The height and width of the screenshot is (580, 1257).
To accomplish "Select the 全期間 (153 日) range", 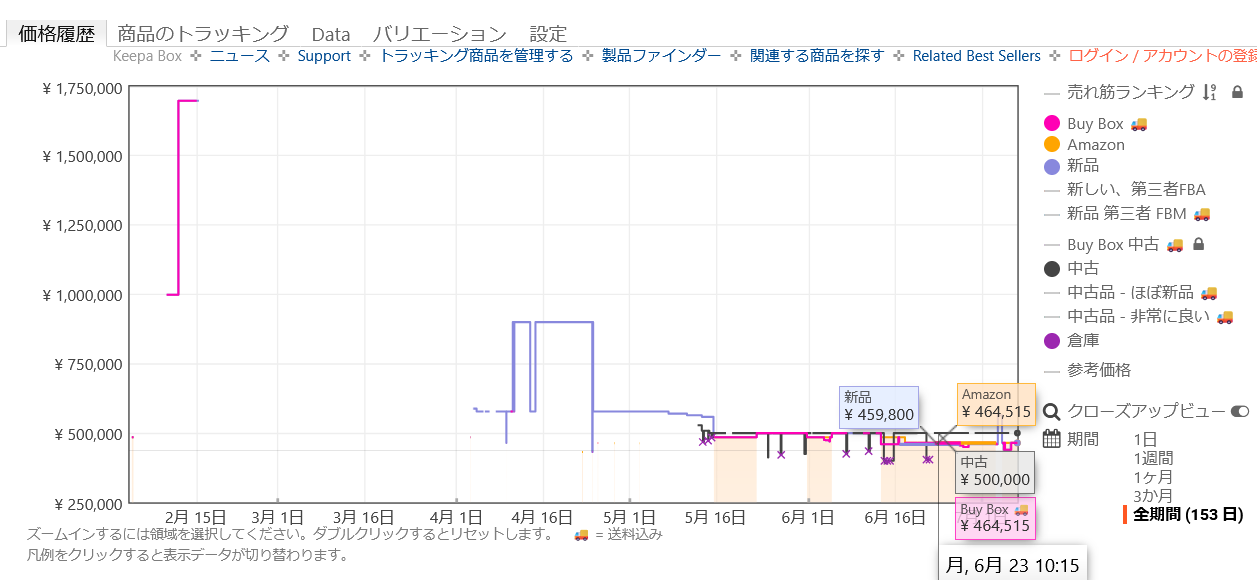I will click(x=1188, y=515).
